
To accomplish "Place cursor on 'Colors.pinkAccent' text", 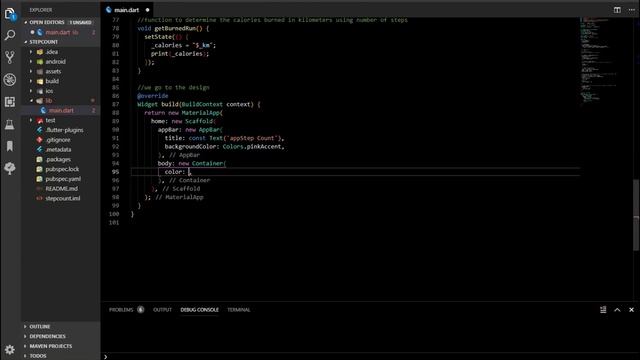I will (x=252, y=147).
